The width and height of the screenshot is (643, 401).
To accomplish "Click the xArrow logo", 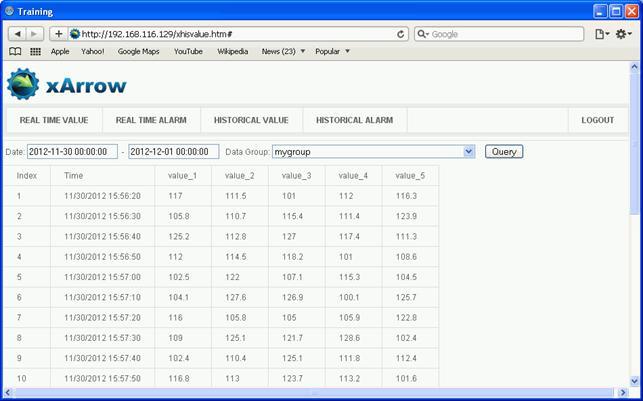I will tap(66, 84).
